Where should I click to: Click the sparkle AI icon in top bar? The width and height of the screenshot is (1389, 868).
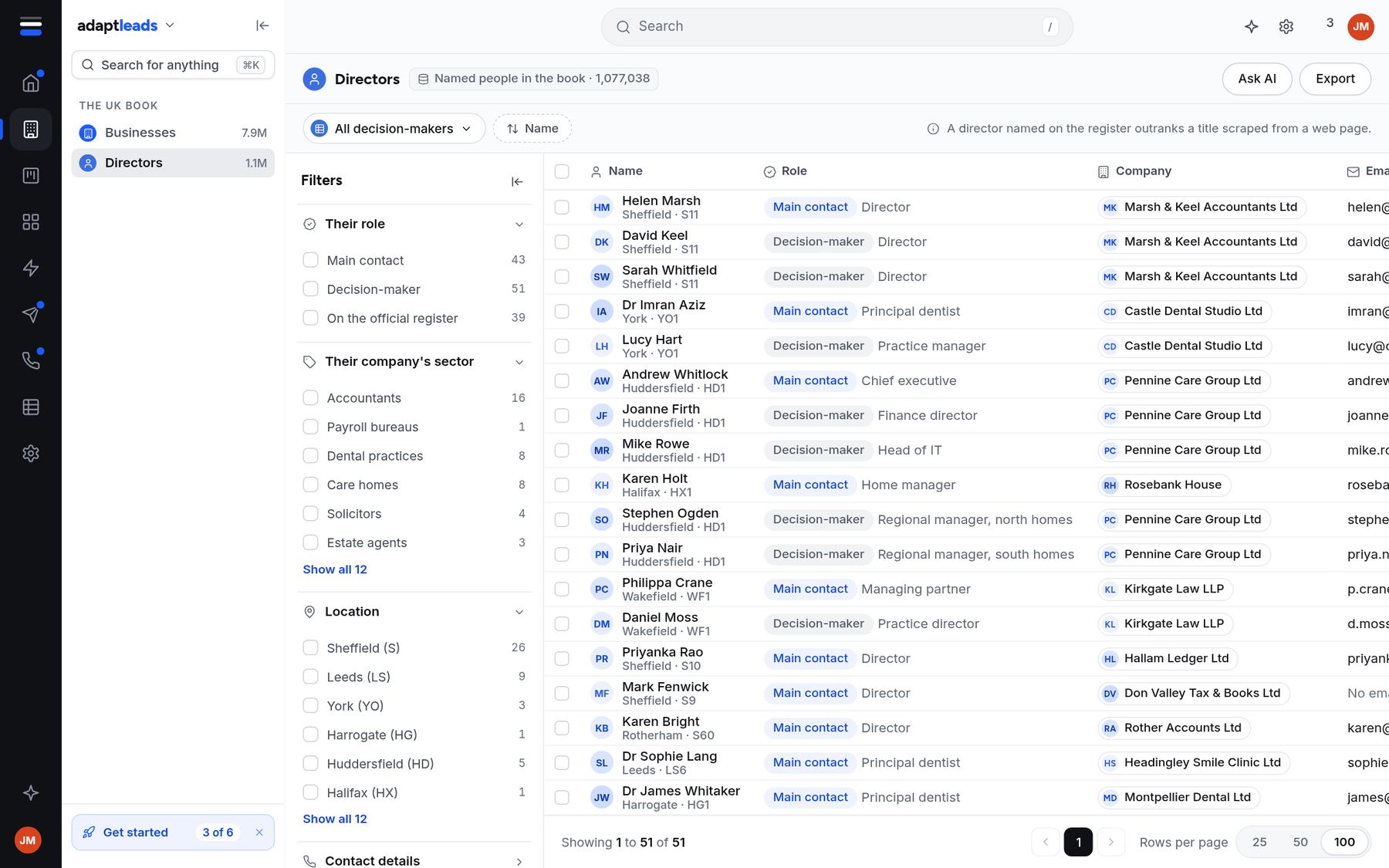point(1252,26)
